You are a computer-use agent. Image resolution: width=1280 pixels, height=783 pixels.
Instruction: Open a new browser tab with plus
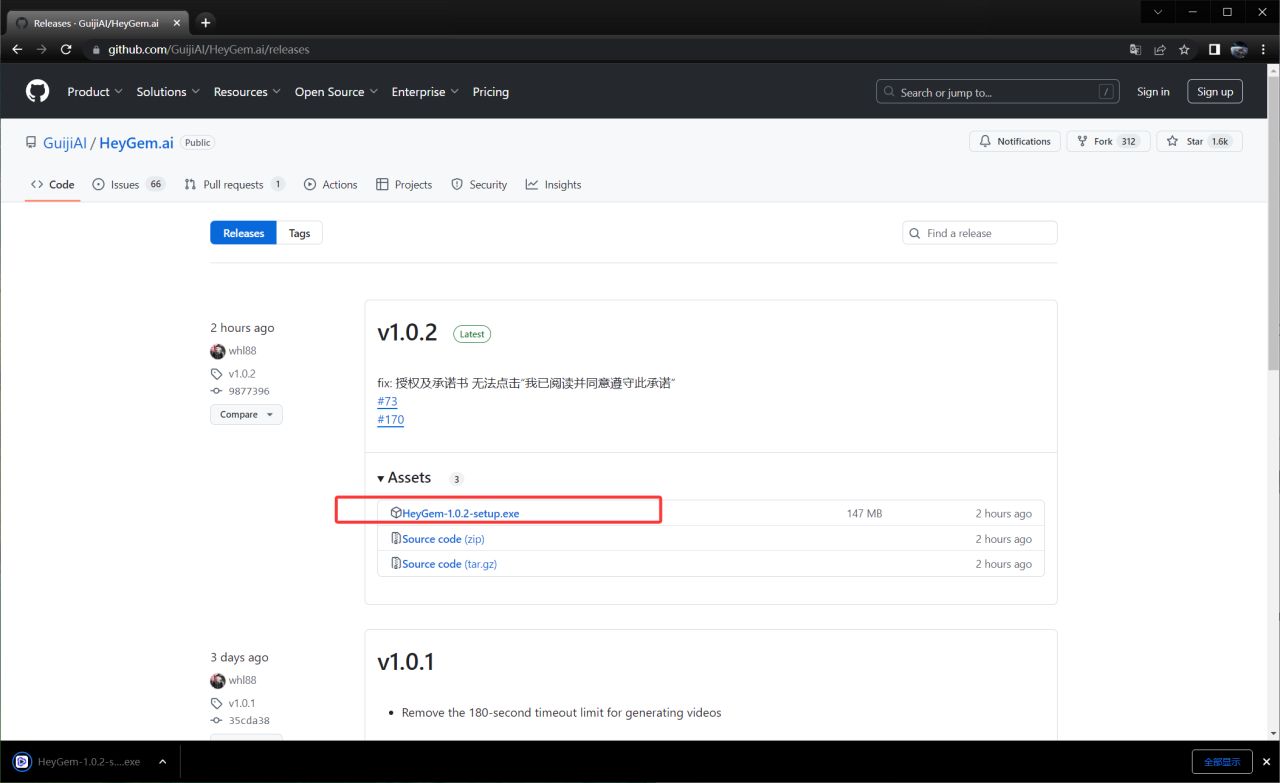[206, 22]
